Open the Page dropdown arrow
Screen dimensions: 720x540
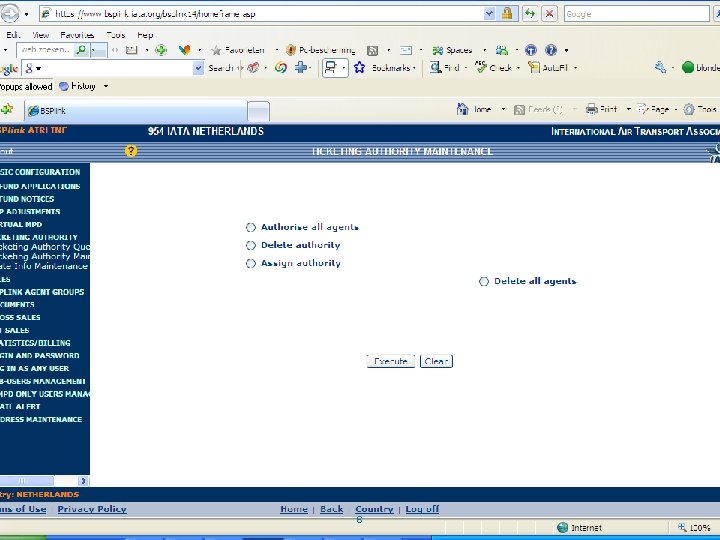point(675,109)
